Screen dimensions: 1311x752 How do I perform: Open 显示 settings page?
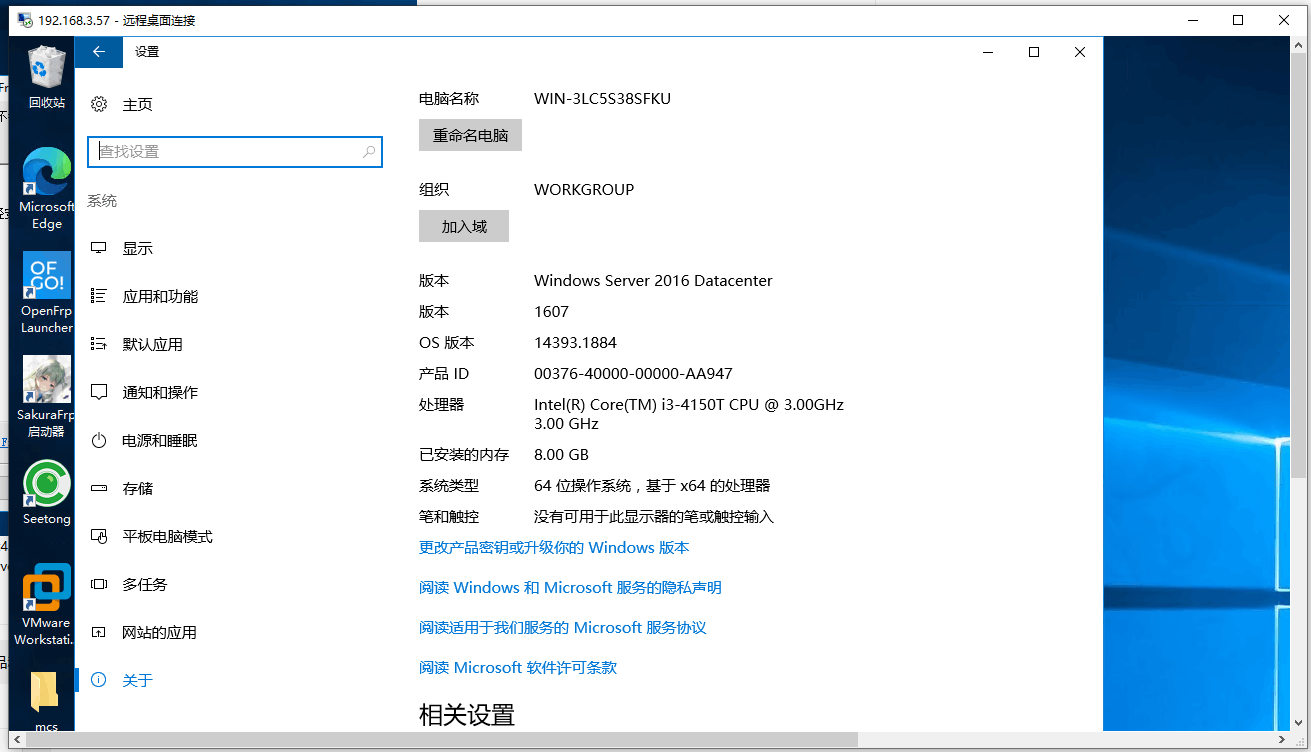137,248
